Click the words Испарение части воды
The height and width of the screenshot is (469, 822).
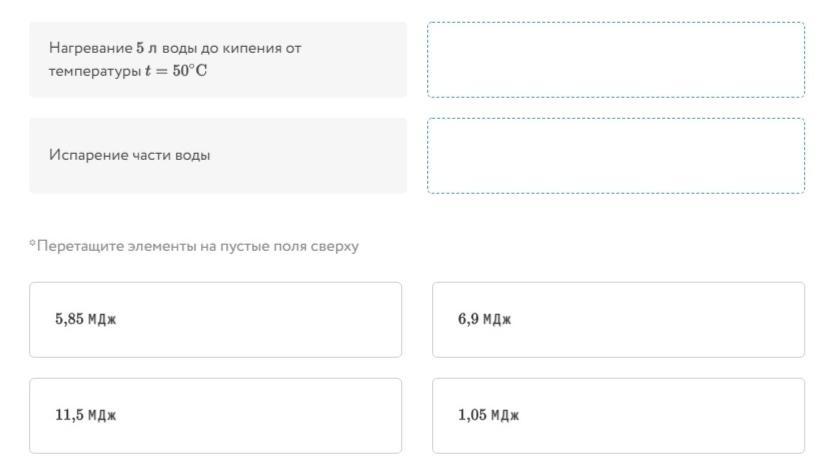[x=130, y=156]
